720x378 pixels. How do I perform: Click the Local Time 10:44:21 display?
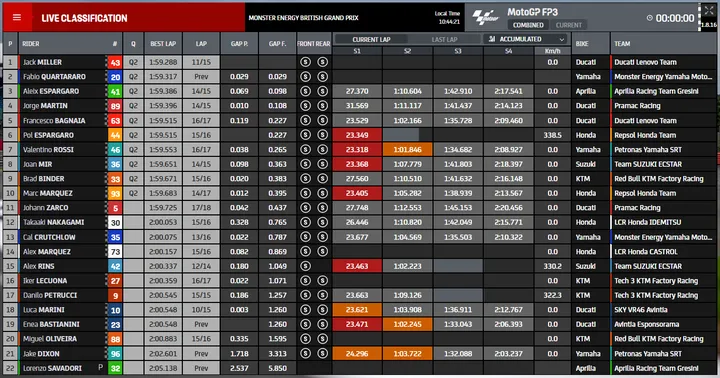[448, 17]
